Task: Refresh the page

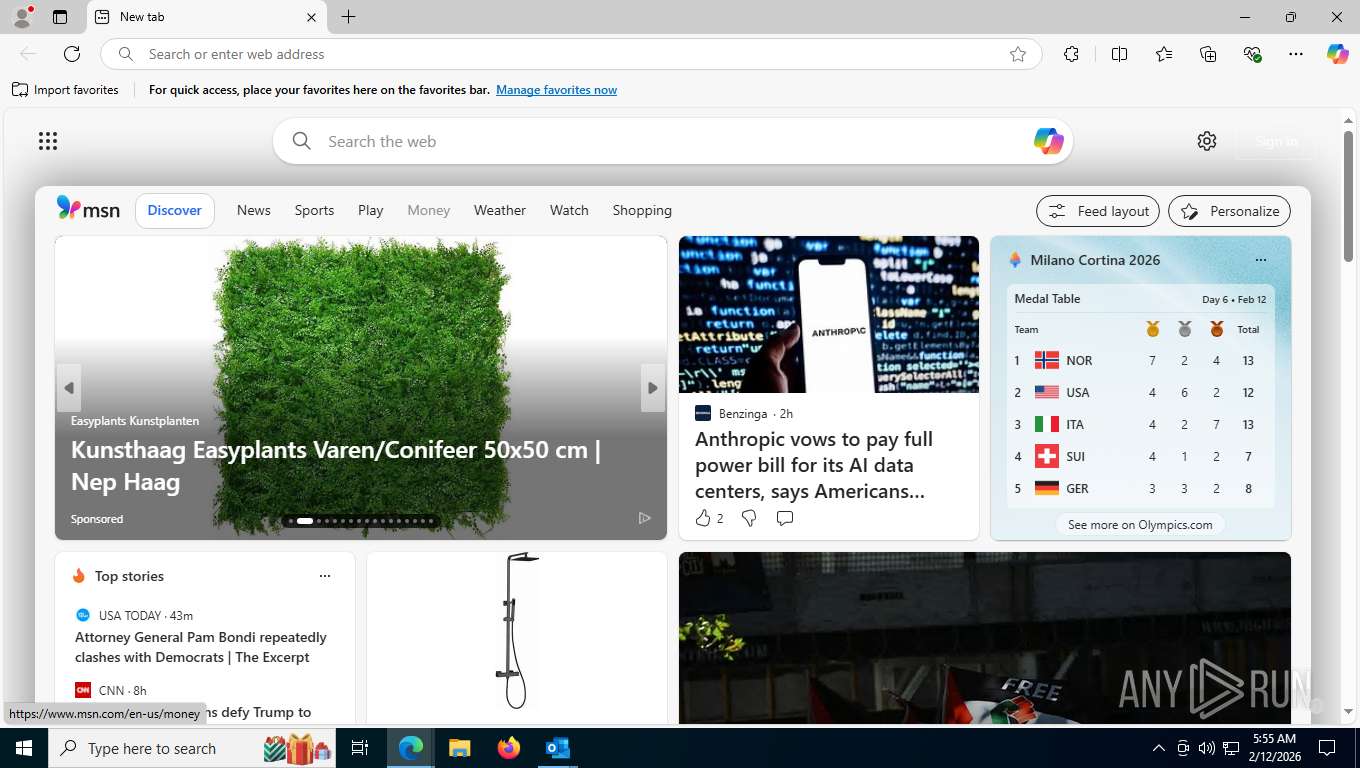Action: click(72, 54)
